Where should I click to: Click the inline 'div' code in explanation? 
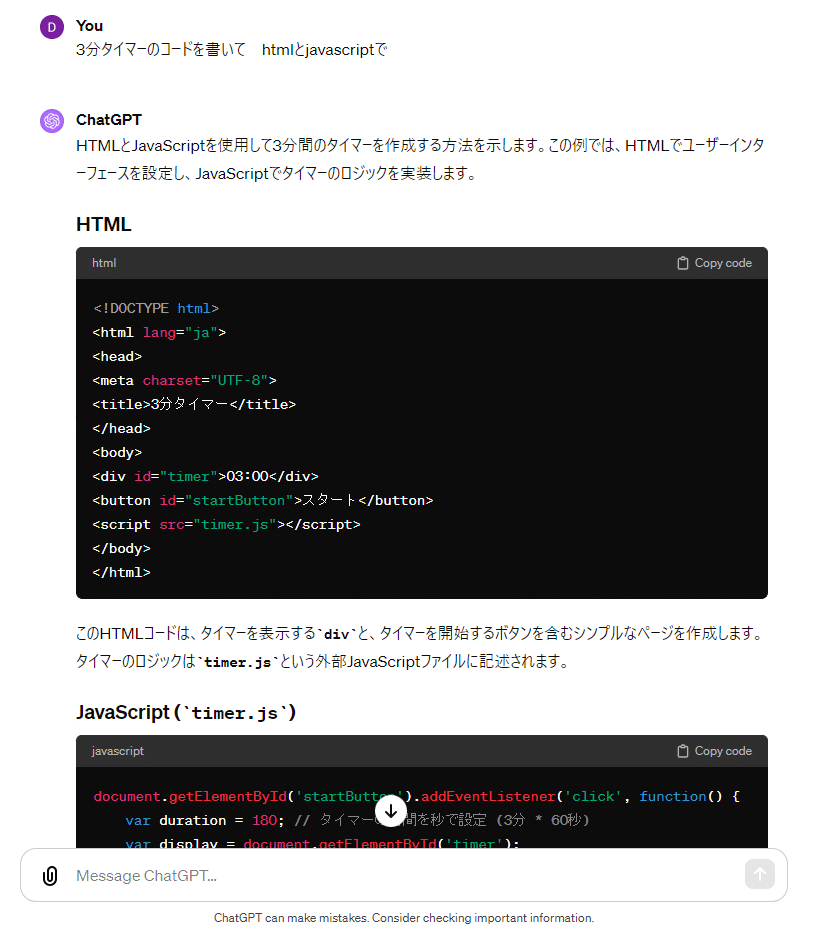[336, 634]
